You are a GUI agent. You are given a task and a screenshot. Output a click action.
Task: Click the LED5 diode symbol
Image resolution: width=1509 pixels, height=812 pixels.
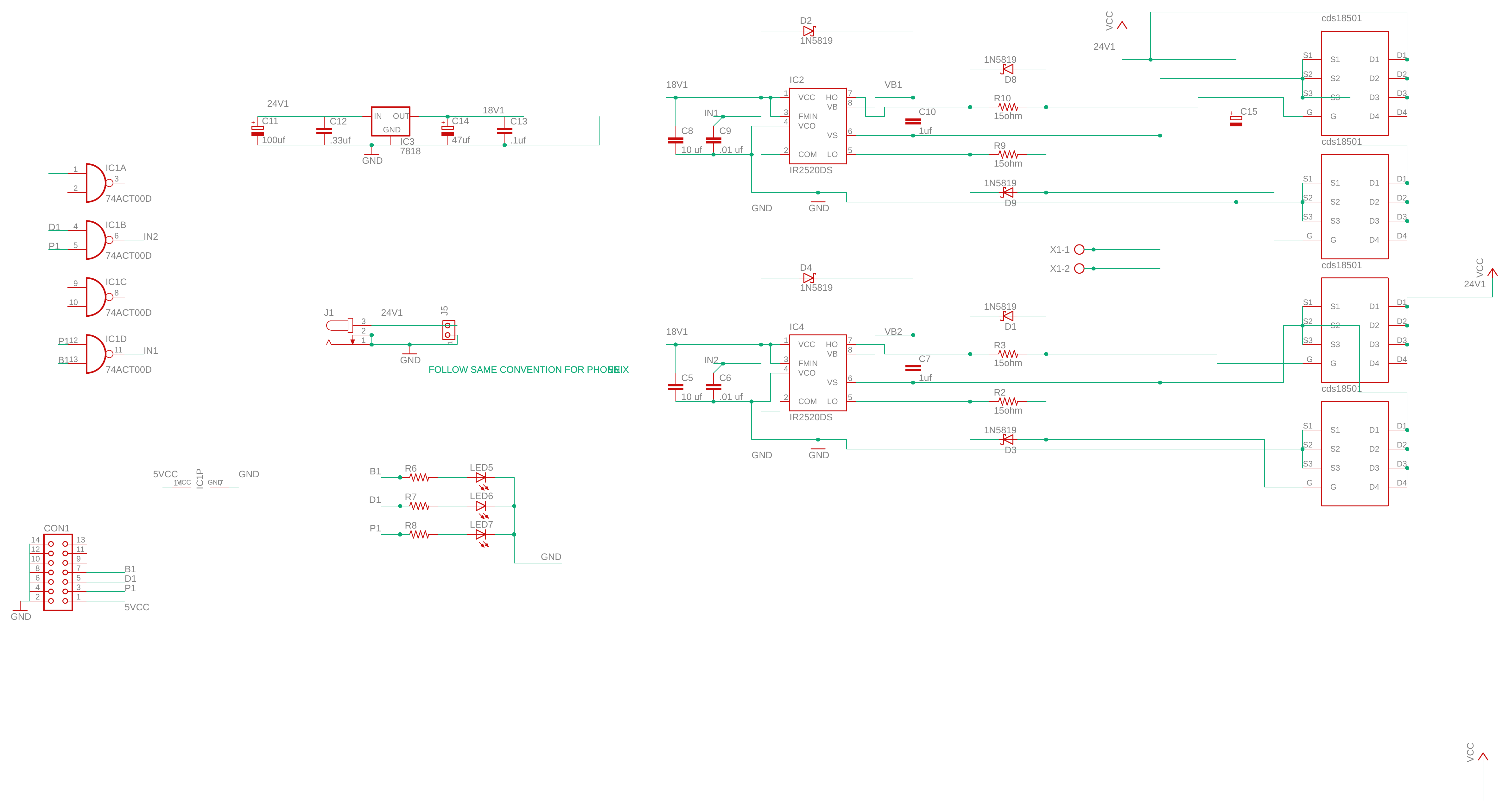[480, 478]
